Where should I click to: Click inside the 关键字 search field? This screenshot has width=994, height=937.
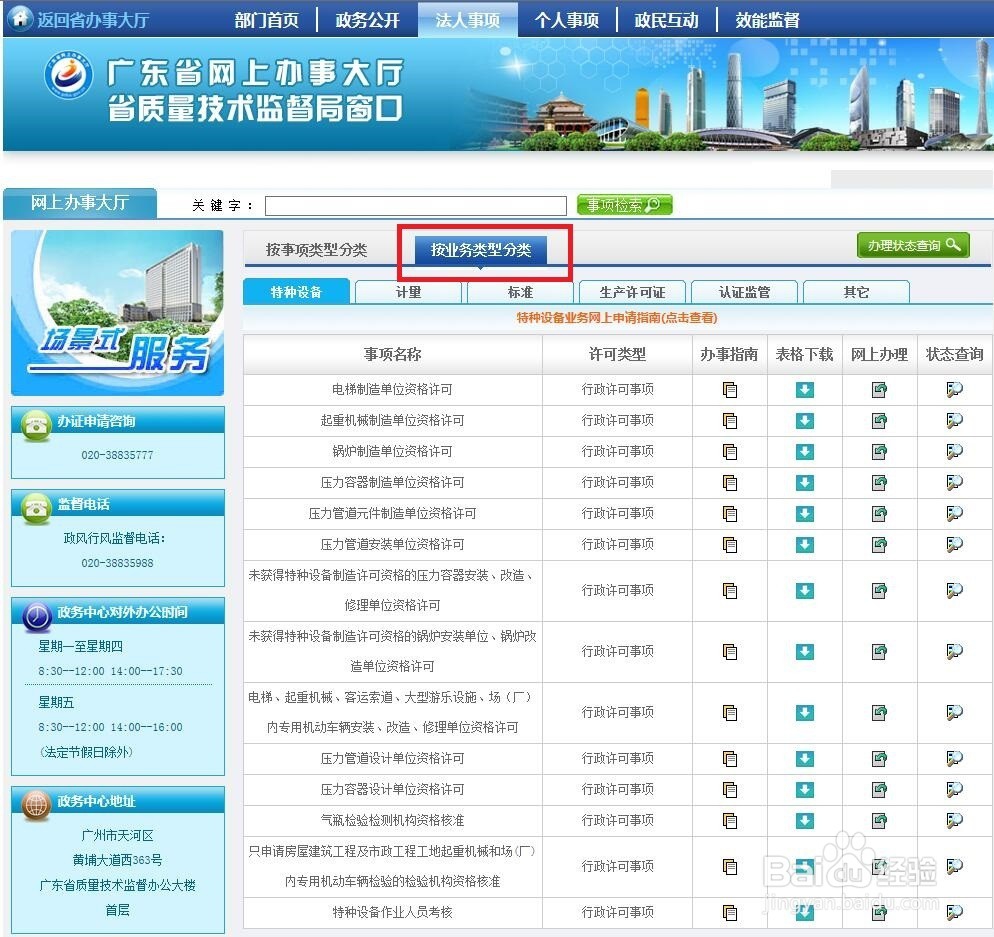point(415,205)
